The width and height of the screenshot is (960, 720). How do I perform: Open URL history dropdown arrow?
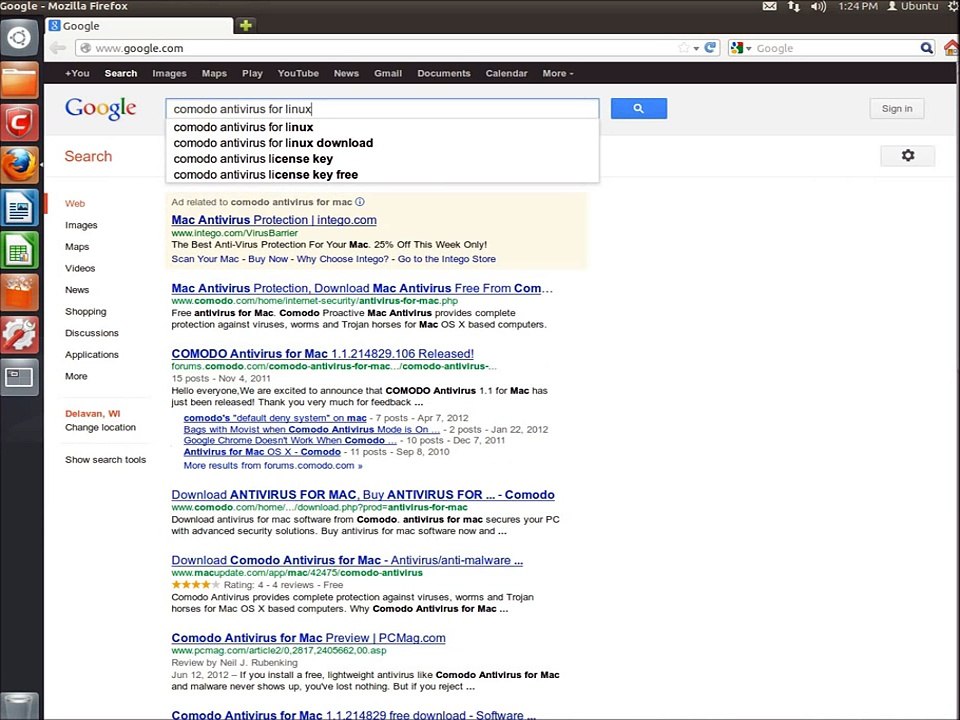point(696,48)
